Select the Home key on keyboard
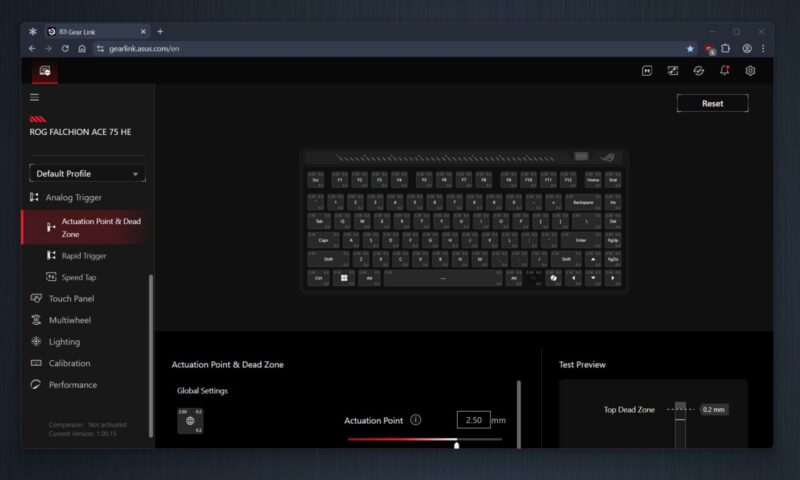 (x=593, y=180)
